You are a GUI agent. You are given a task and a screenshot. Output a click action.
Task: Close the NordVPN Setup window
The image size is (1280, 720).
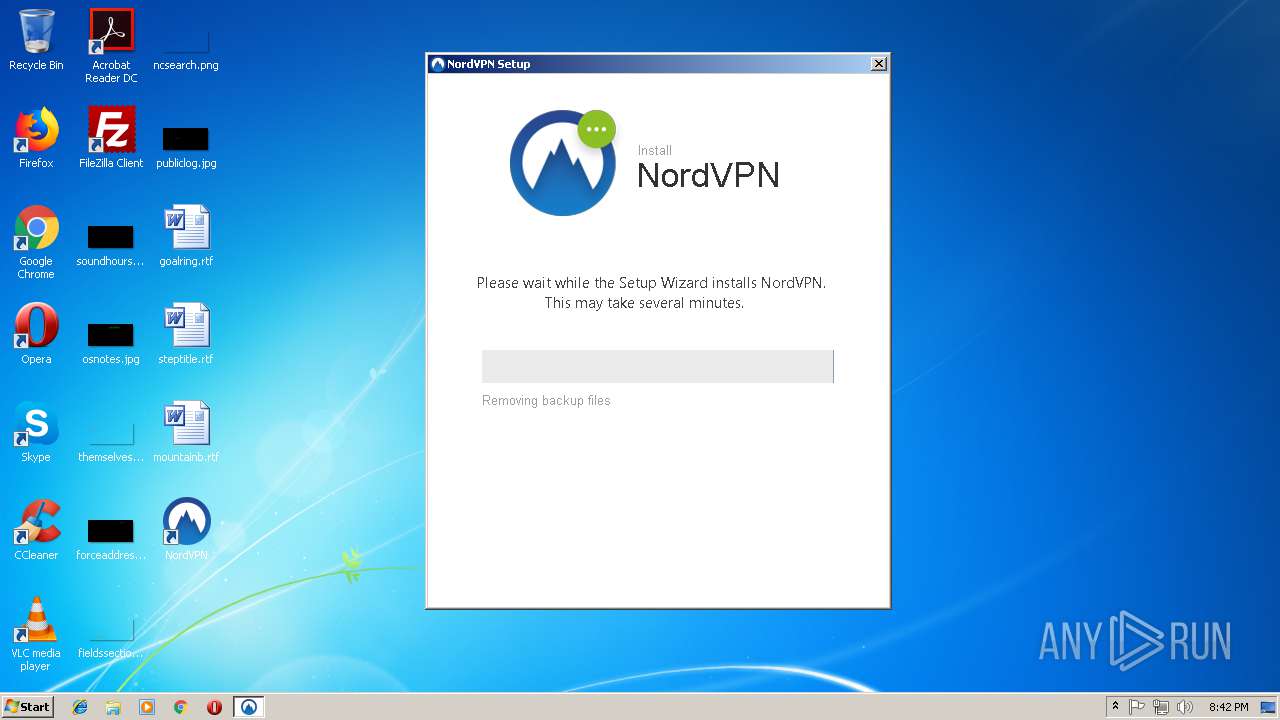pos(878,64)
